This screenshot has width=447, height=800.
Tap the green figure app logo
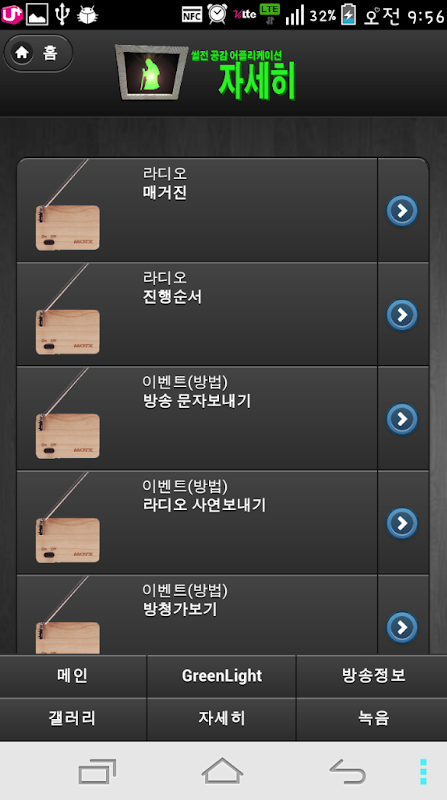coord(151,71)
